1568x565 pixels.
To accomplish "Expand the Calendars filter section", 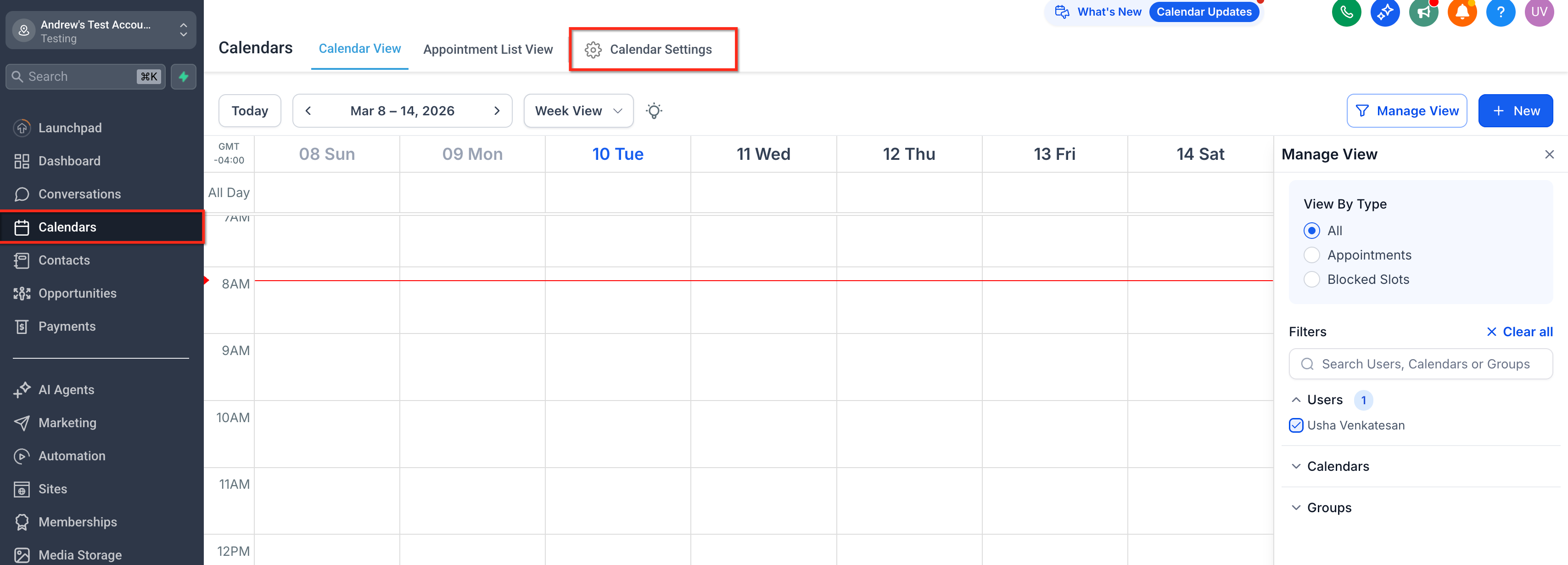I will 1337,466.
